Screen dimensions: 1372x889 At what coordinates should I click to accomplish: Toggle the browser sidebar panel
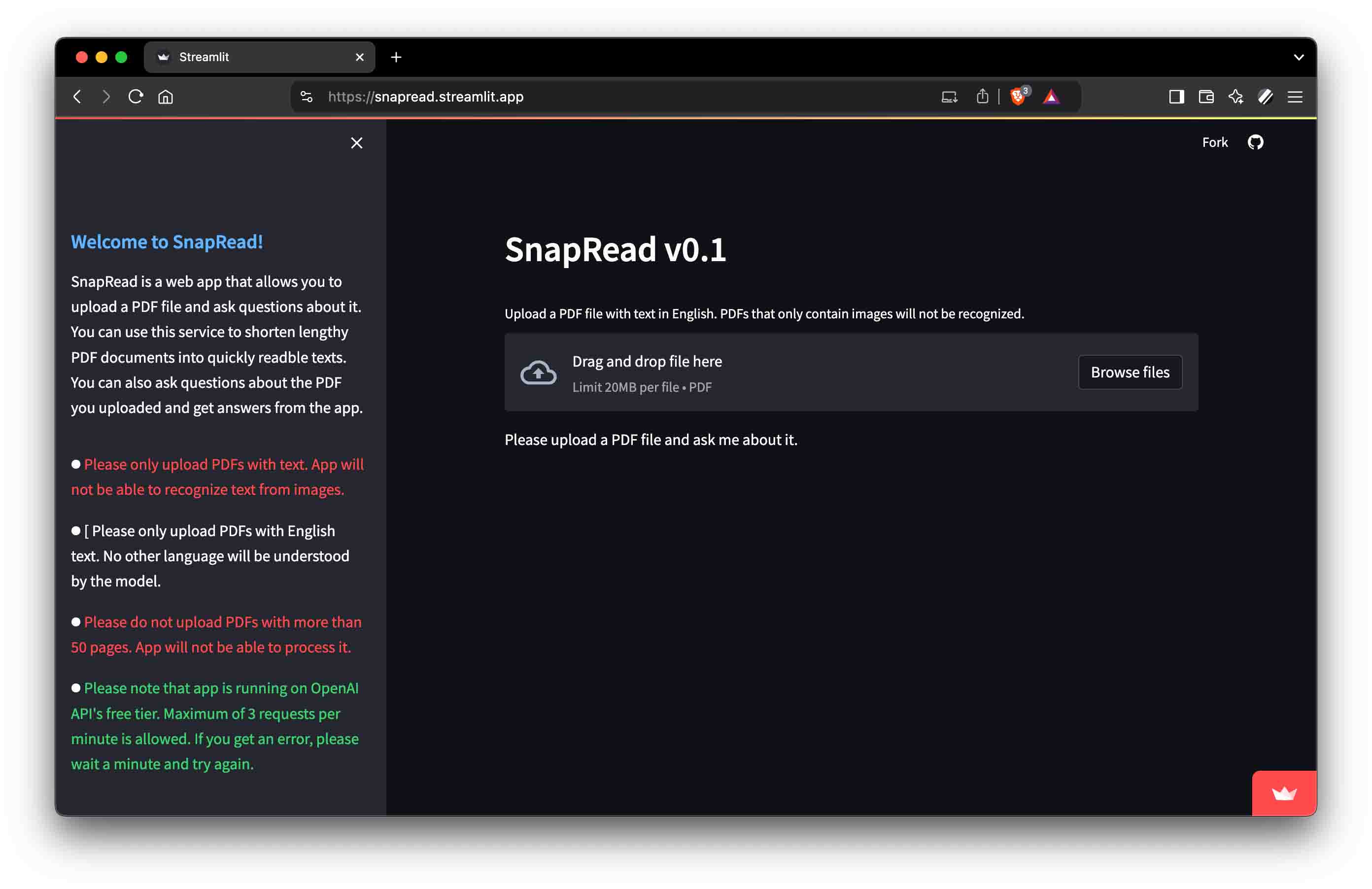tap(1176, 97)
